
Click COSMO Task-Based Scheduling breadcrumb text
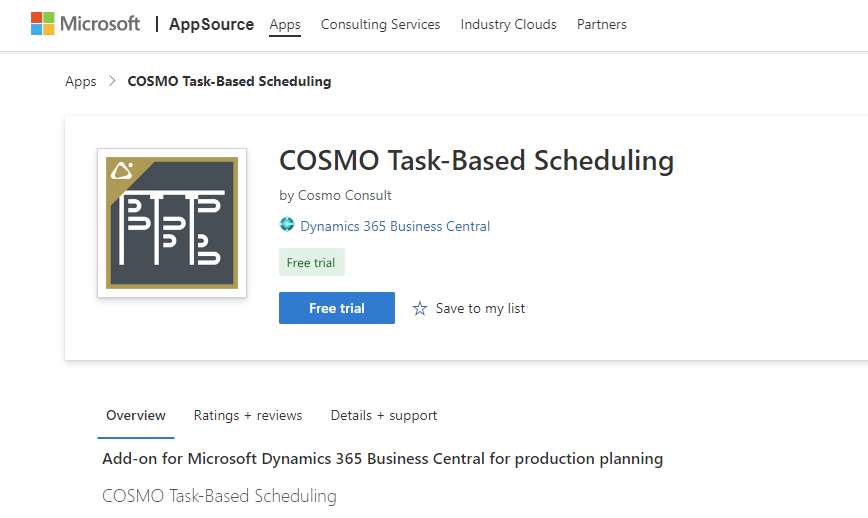point(229,82)
